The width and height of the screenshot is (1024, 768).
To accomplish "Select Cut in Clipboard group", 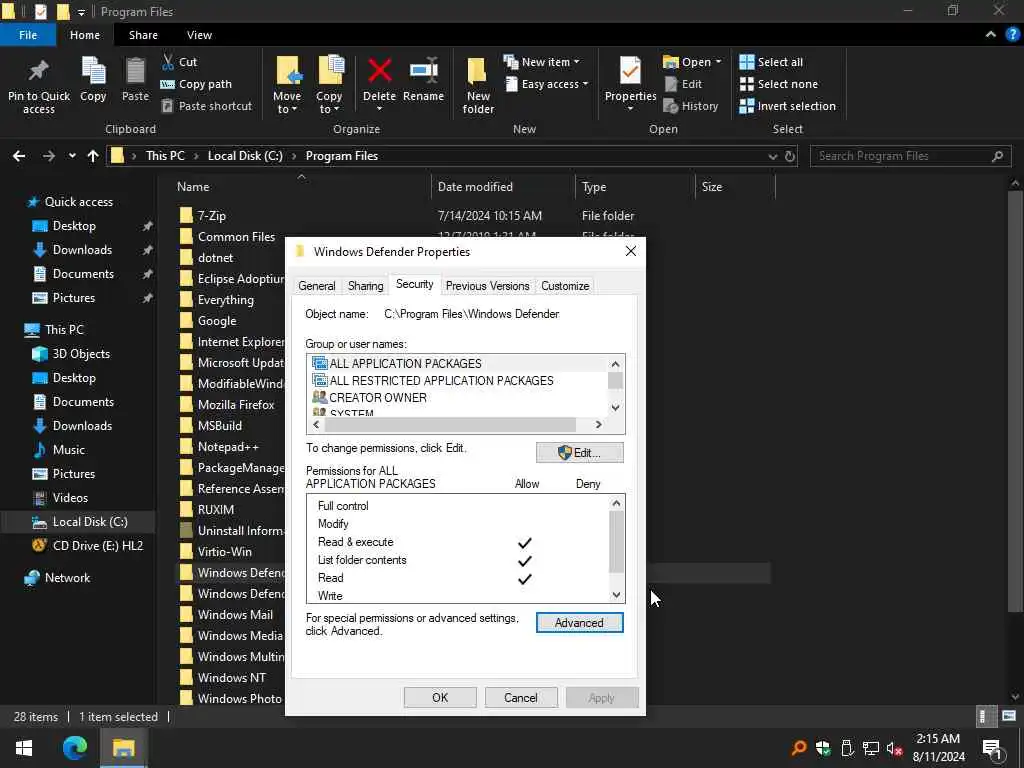I will pos(179,62).
